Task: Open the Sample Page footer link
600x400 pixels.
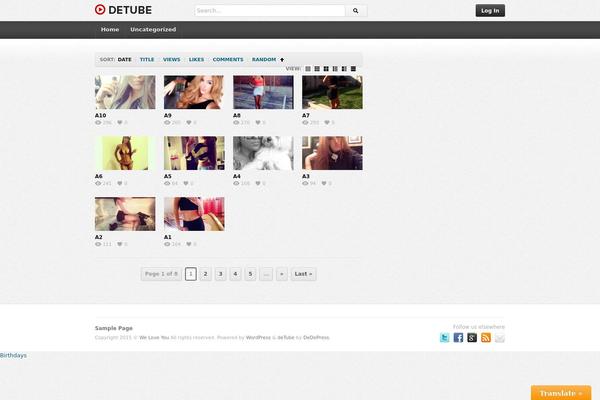Action: click(x=114, y=328)
